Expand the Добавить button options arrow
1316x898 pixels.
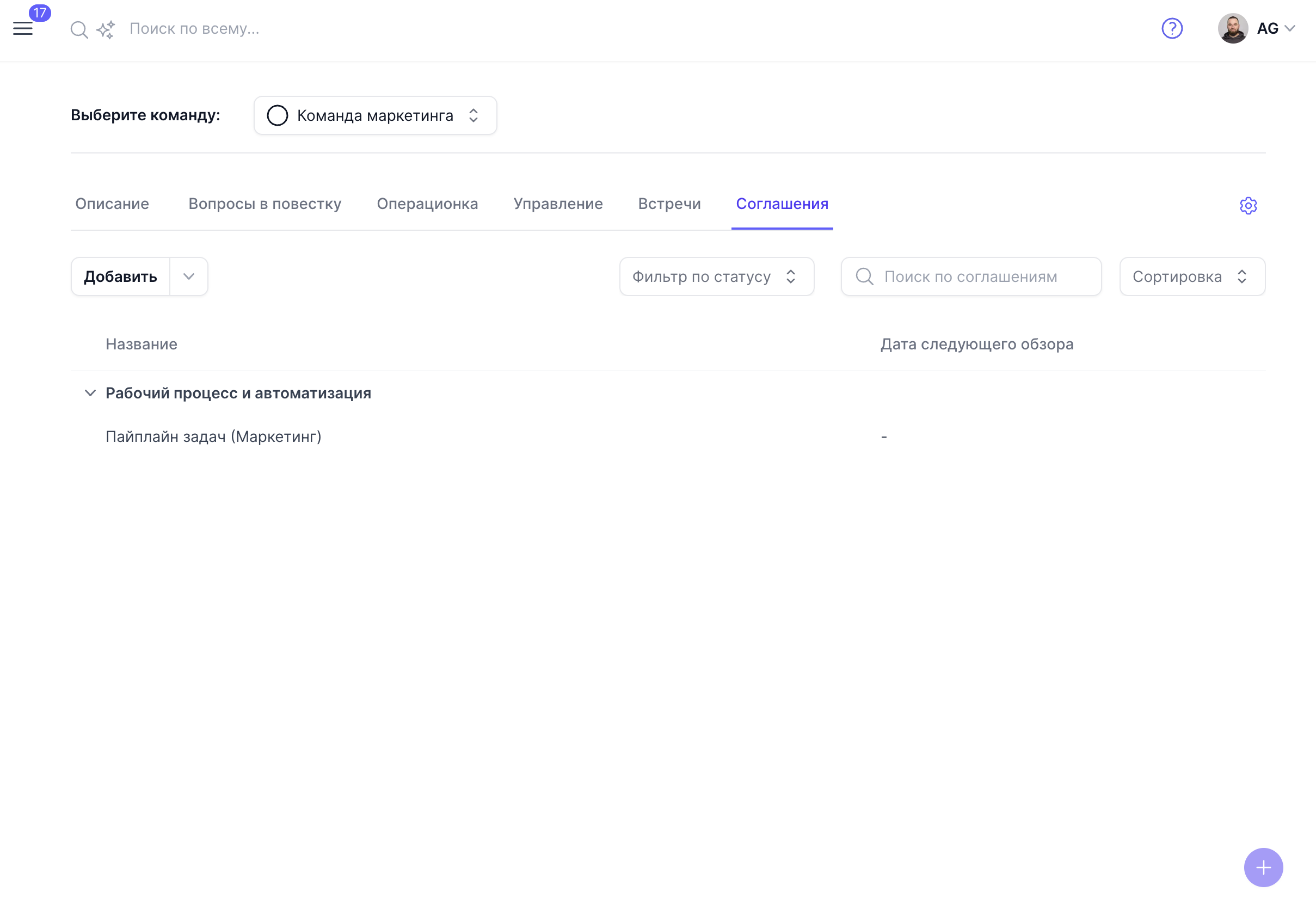pos(188,276)
